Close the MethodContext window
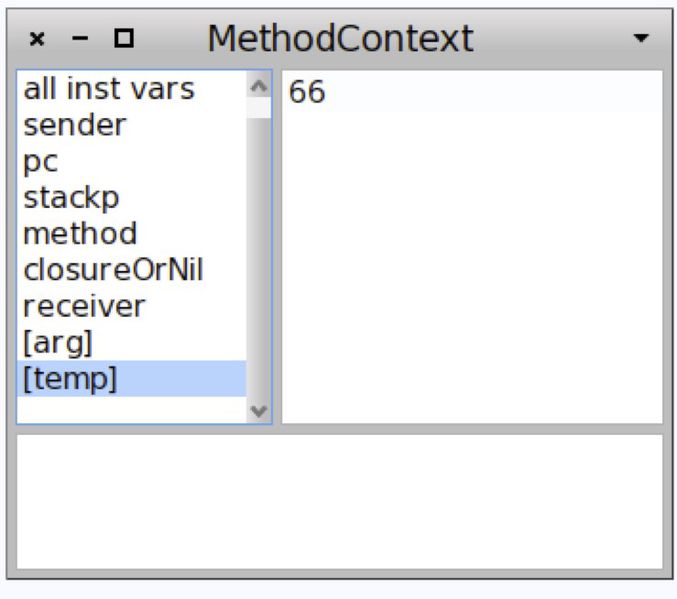The image size is (677, 599). pyautogui.click(x=37, y=39)
